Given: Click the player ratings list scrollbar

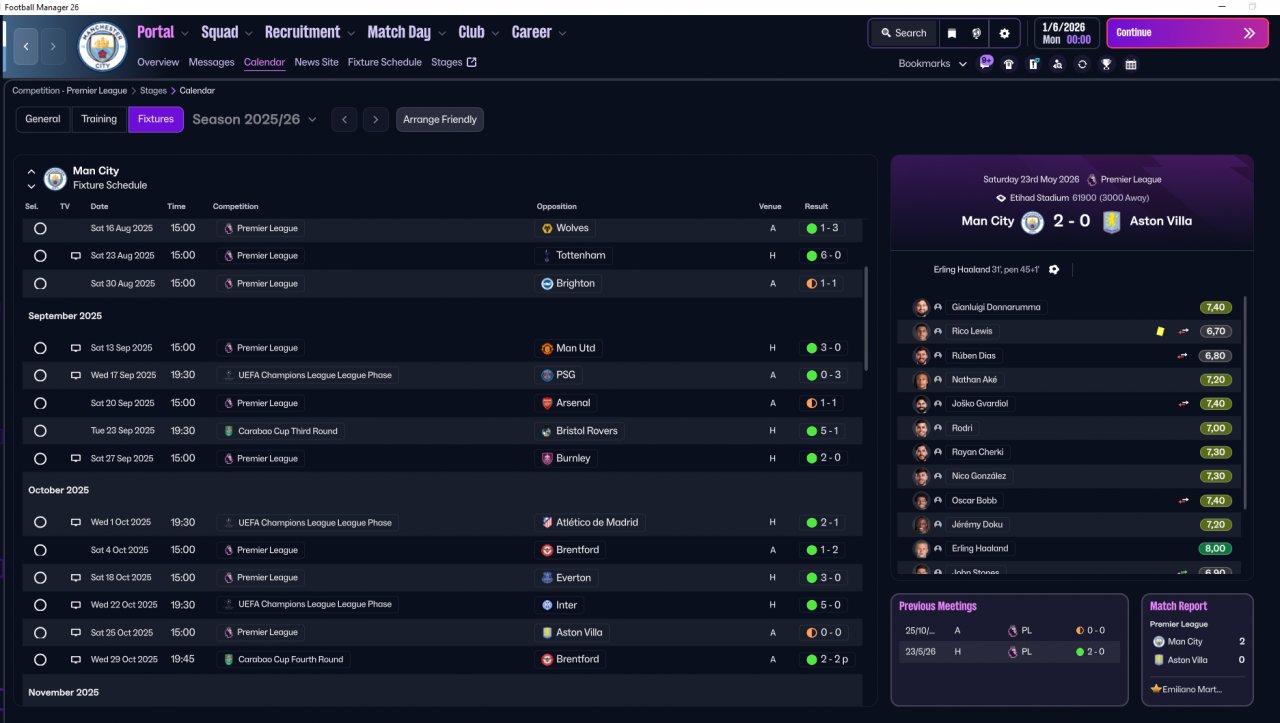Looking at the screenshot, I should [x=1245, y=403].
